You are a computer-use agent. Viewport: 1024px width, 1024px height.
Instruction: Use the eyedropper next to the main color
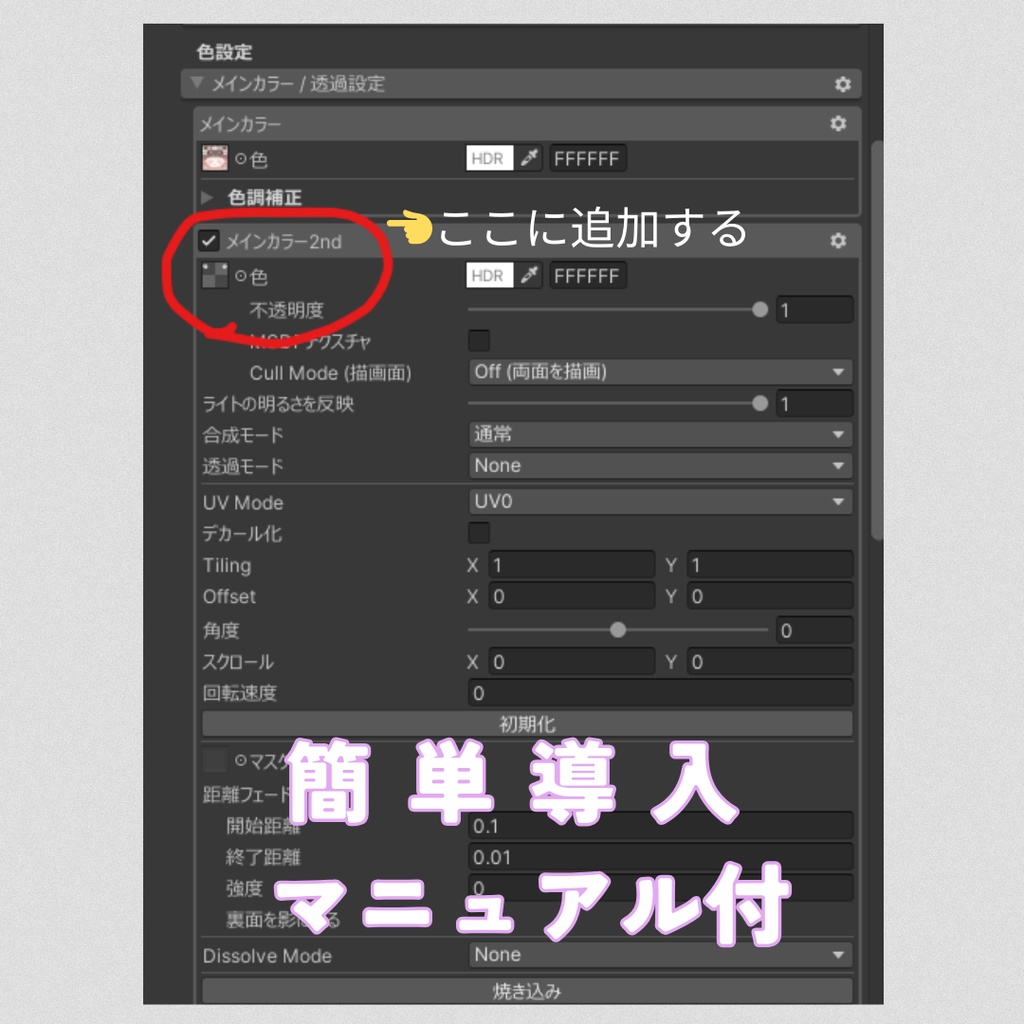[x=529, y=158]
